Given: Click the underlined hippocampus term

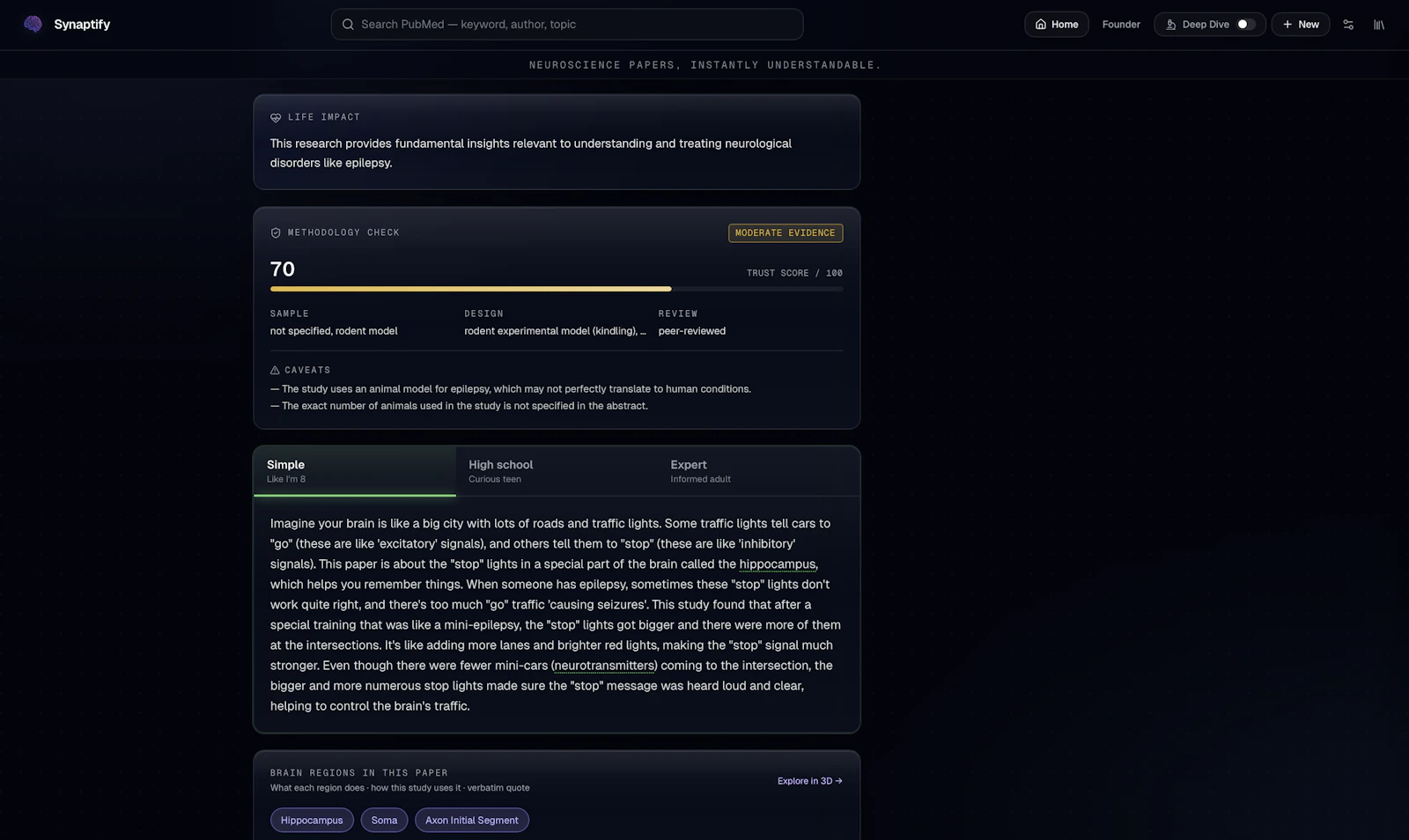Looking at the screenshot, I should [778, 564].
